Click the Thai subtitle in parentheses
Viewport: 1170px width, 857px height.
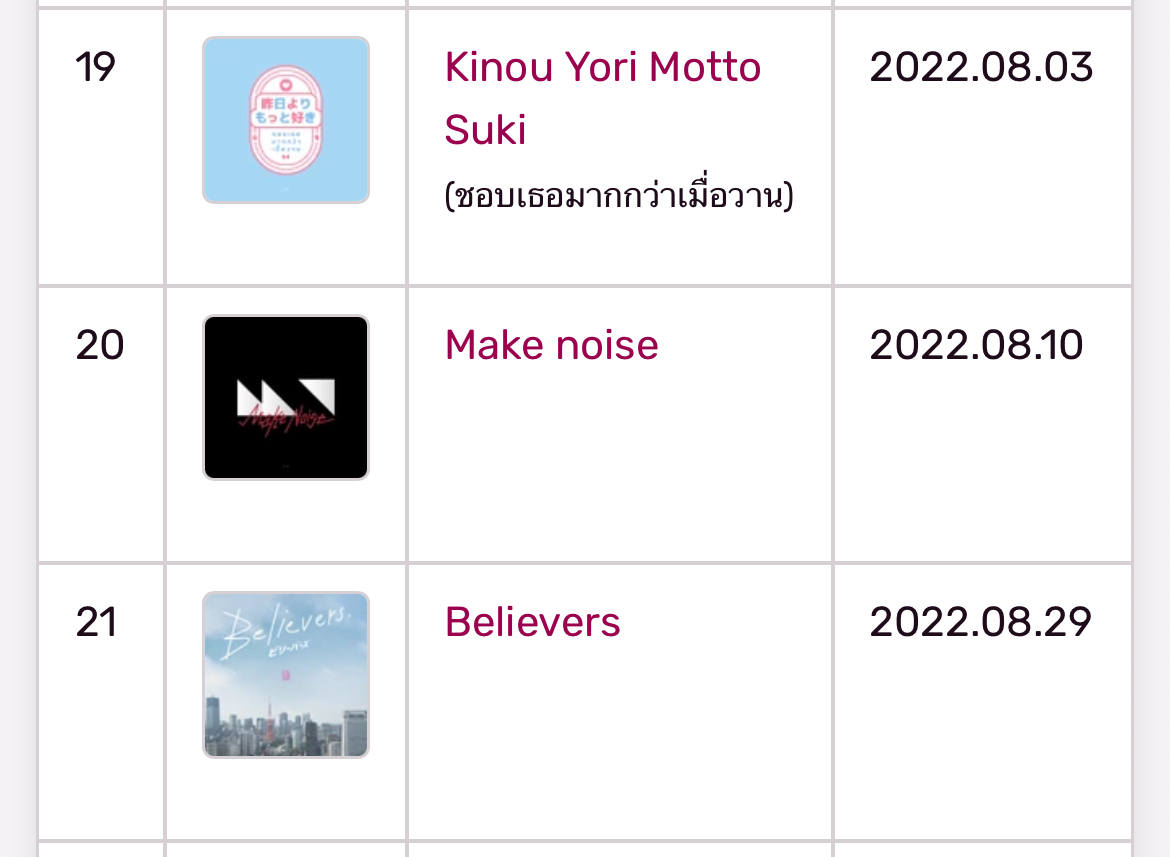click(x=619, y=195)
